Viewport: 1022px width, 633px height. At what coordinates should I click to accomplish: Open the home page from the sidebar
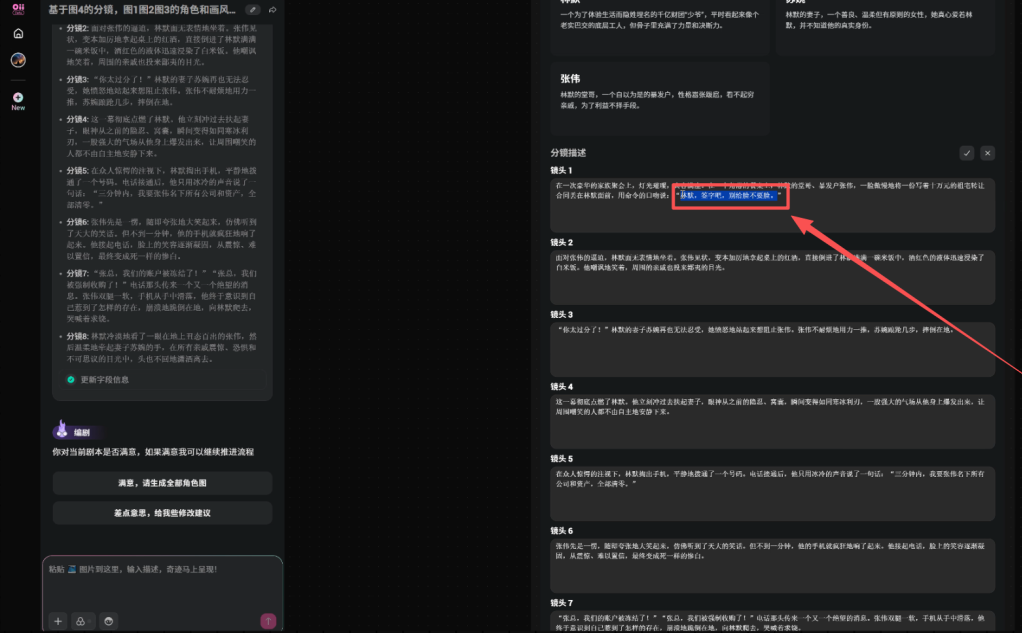(x=17, y=32)
